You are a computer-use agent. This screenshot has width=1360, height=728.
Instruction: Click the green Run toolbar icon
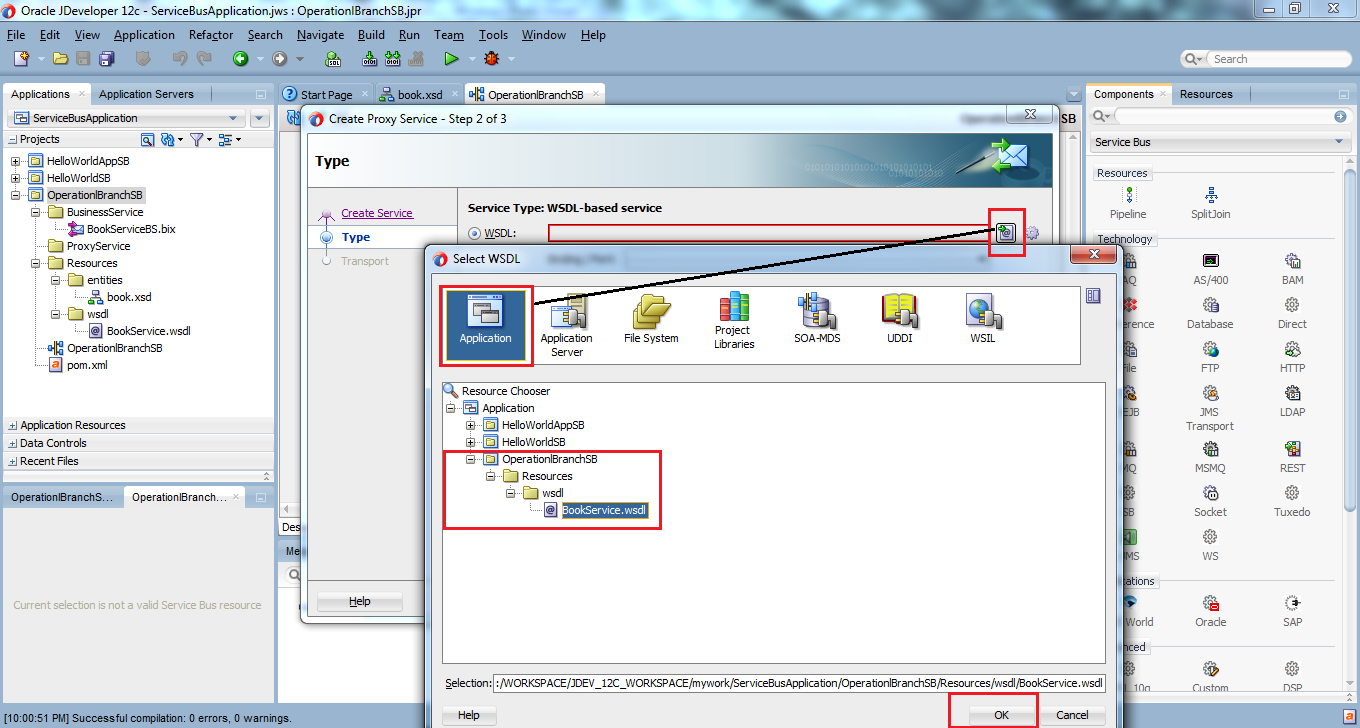tap(451, 59)
